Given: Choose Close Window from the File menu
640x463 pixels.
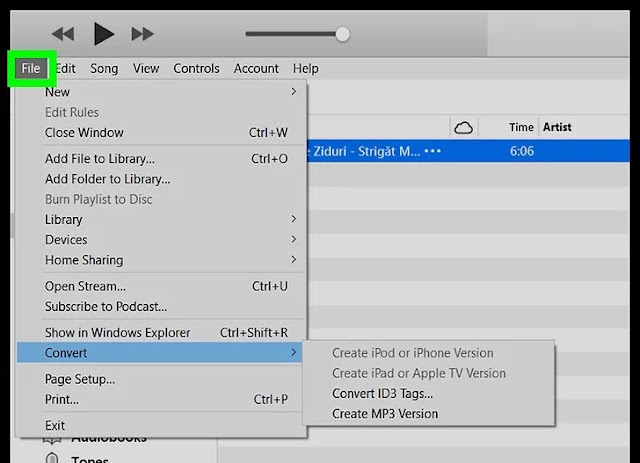Looking at the screenshot, I should [161, 133].
